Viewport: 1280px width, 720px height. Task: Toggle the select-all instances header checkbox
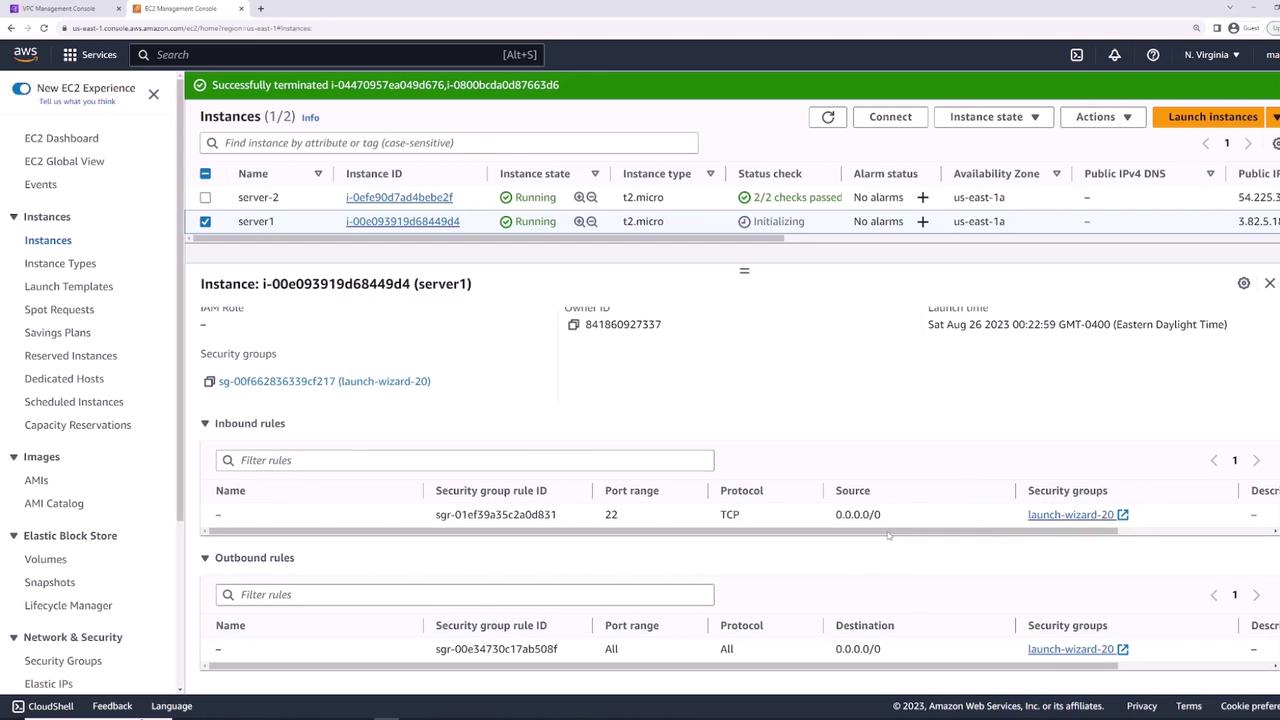tap(205, 174)
